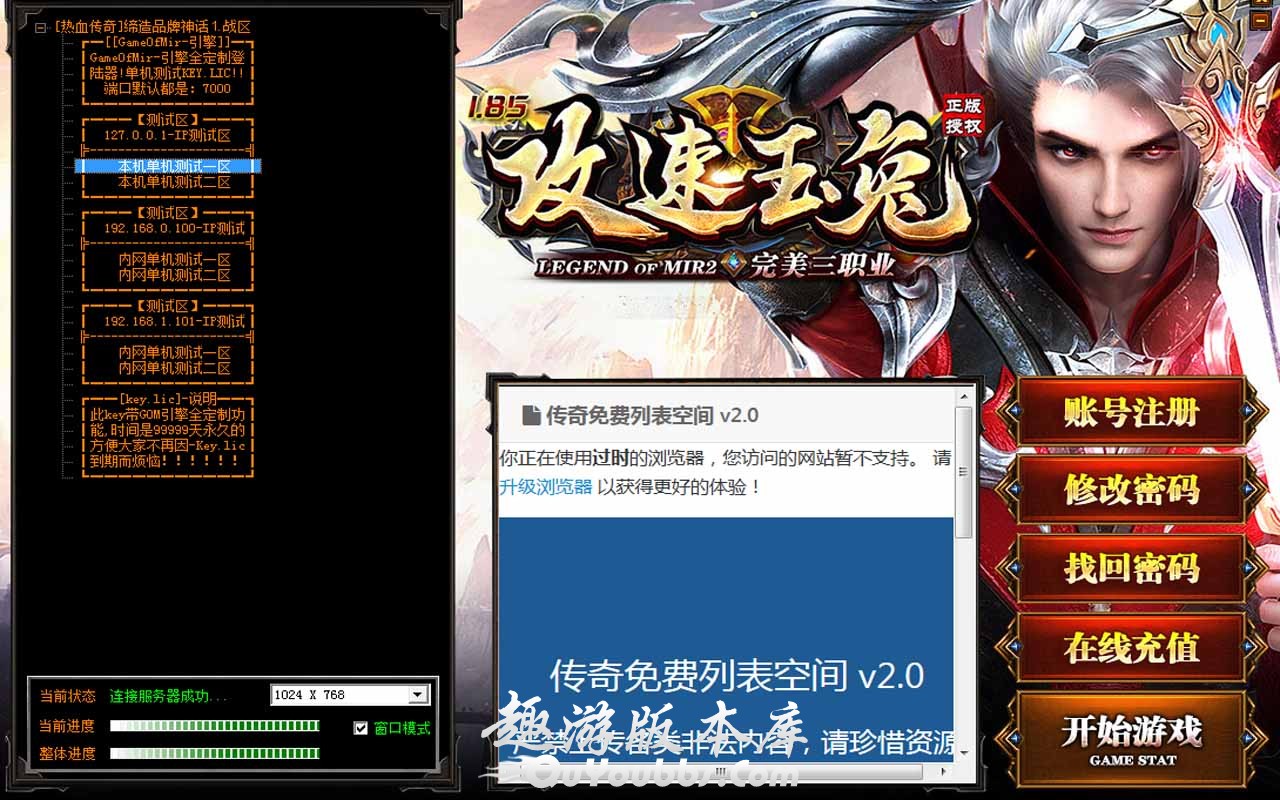Click the 账号注册 button
Image resolution: width=1280 pixels, height=800 pixels.
(x=1131, y=412)
